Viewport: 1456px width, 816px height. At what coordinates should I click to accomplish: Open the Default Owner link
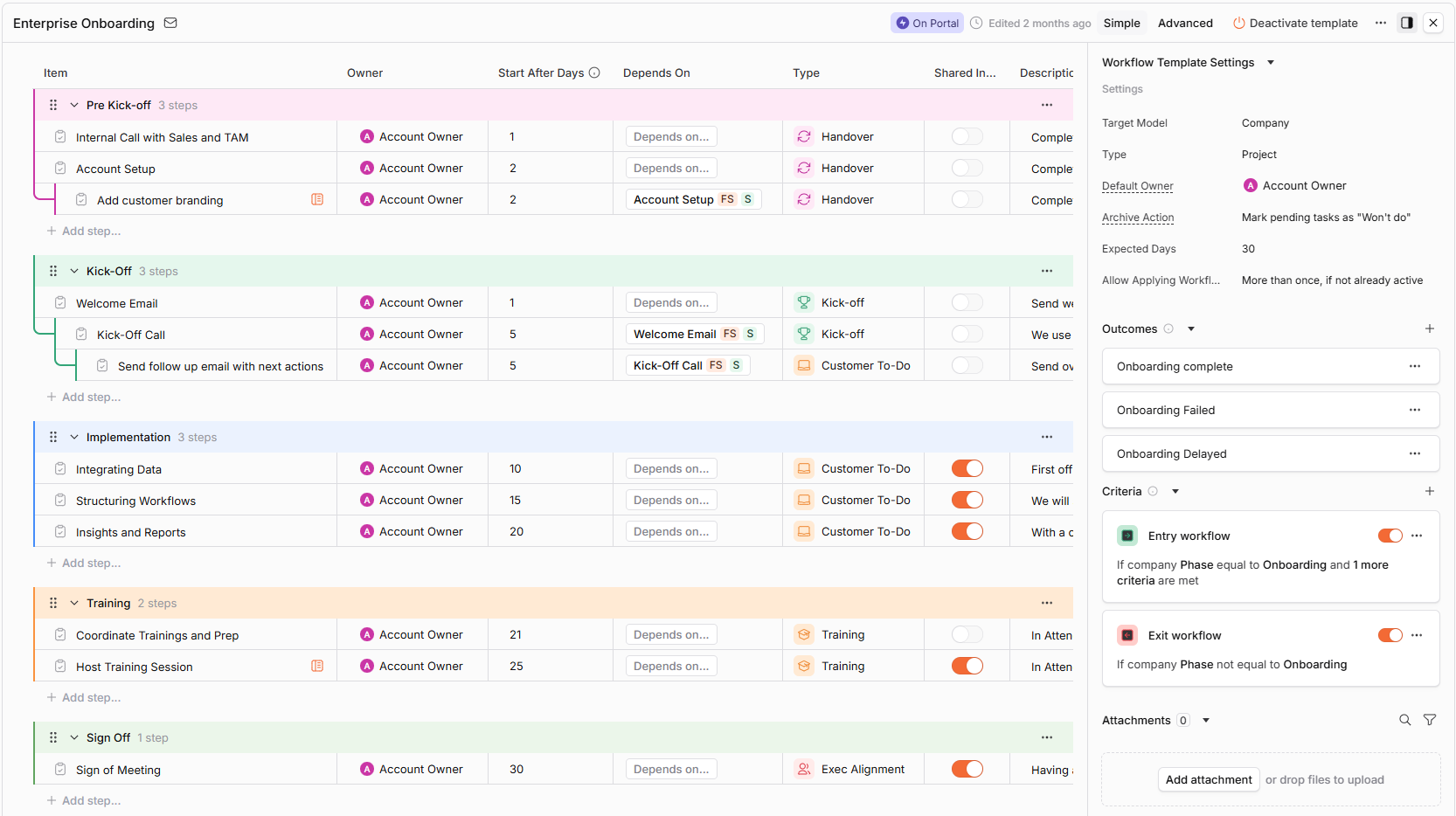click(1138, 185)
